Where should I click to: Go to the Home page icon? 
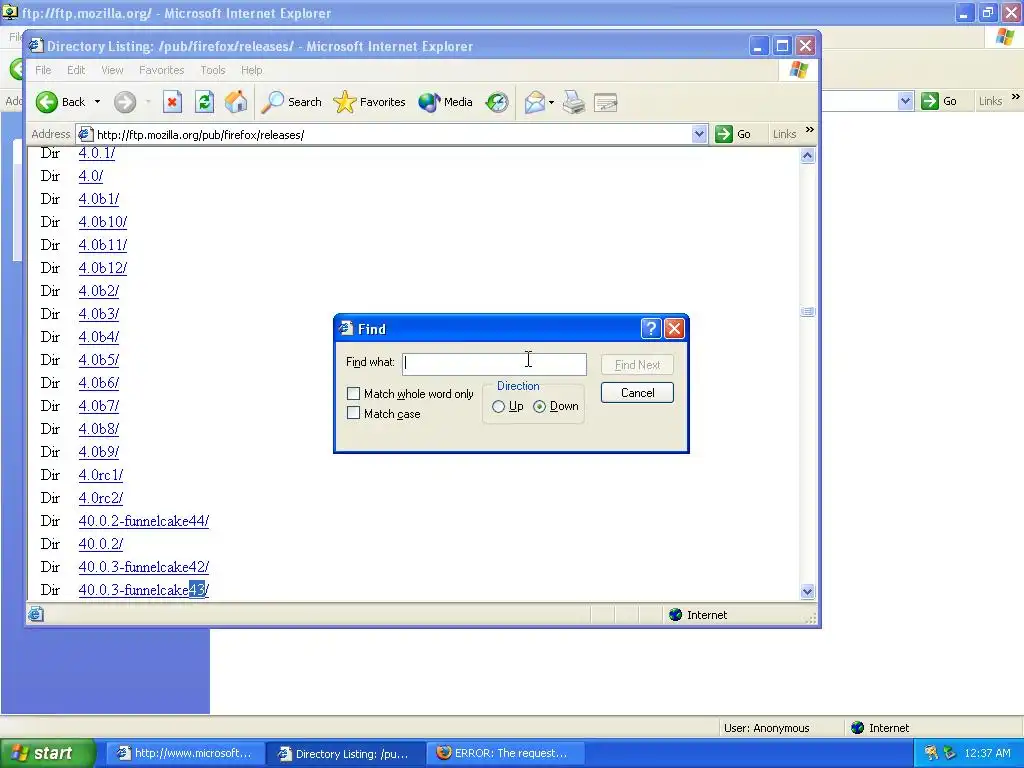coord(236,102)
